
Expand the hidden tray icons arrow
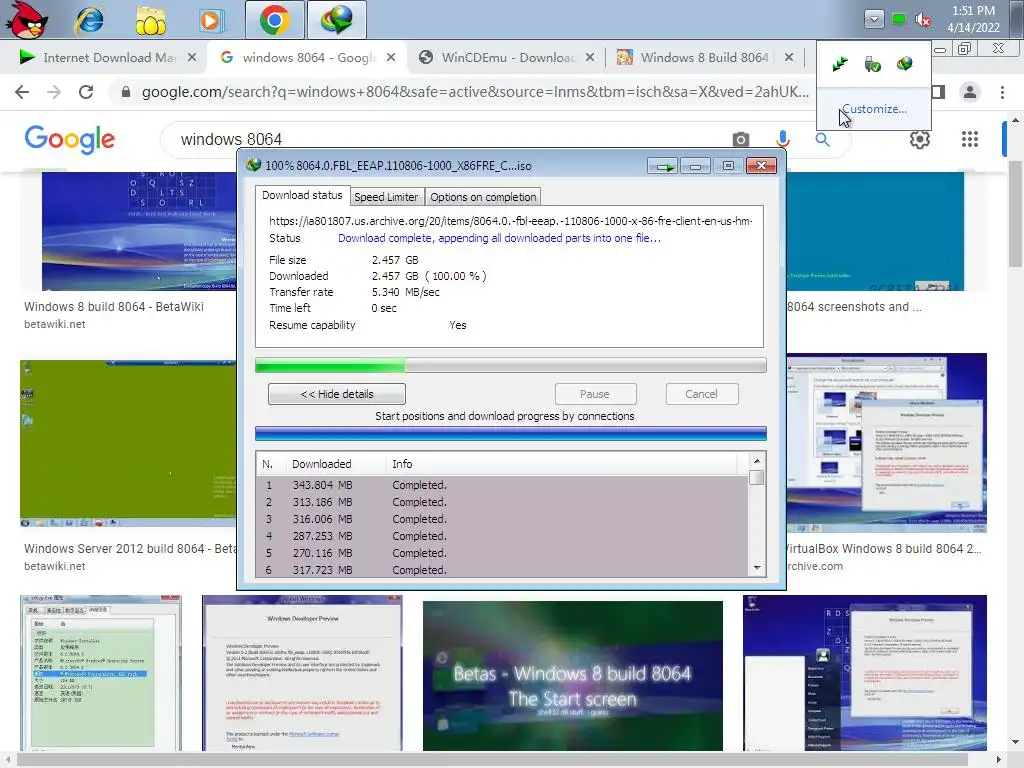point(874,19)
